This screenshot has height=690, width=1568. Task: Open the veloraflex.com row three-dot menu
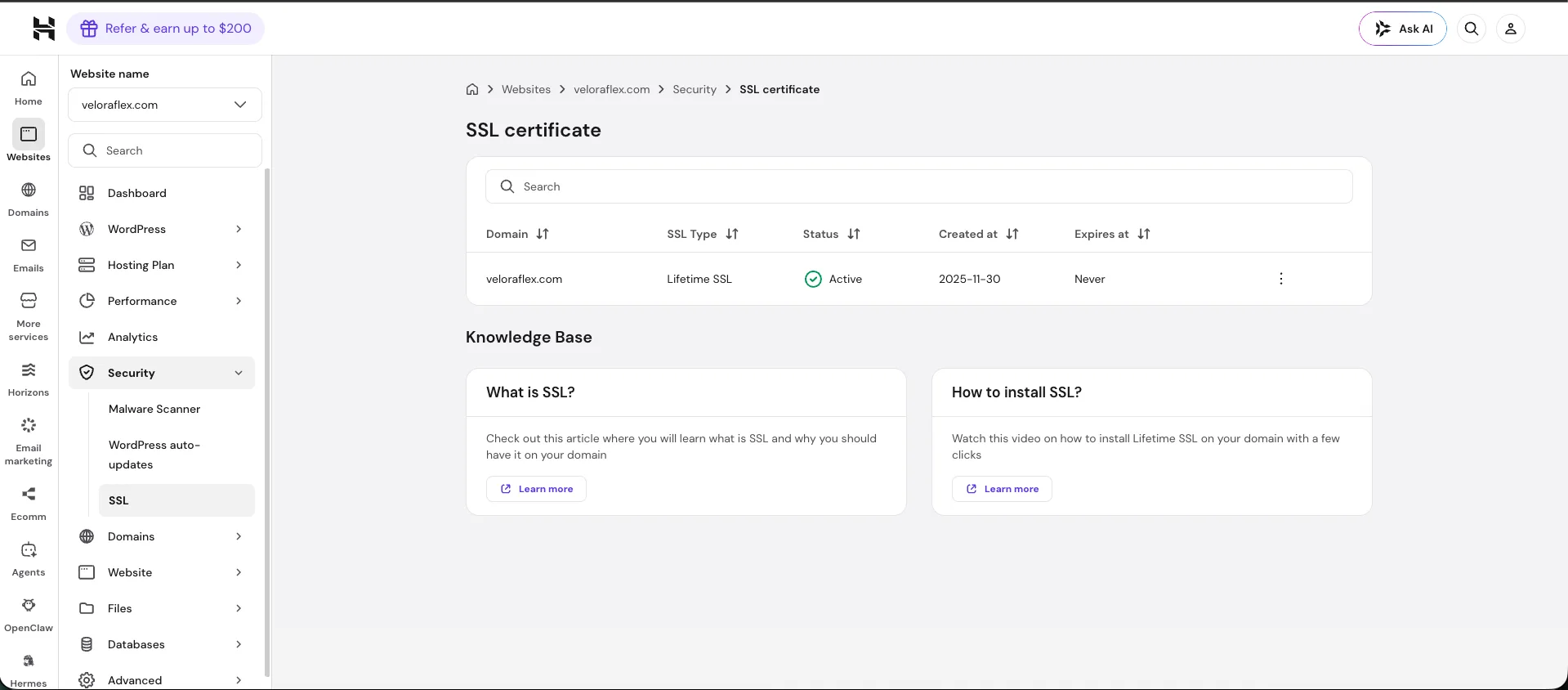point(1281,279)
